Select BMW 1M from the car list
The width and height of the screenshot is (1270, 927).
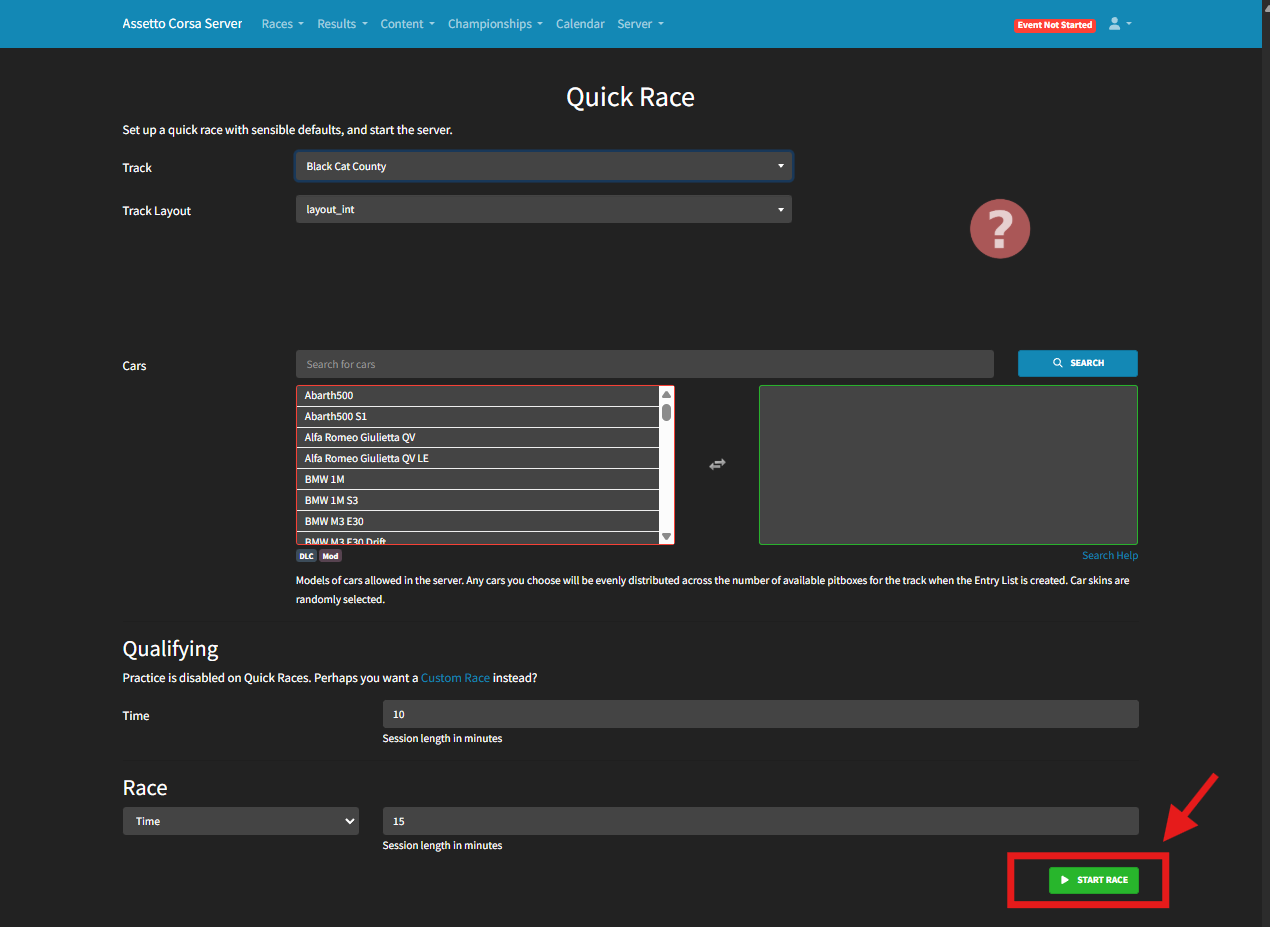[x=478, y=479]
